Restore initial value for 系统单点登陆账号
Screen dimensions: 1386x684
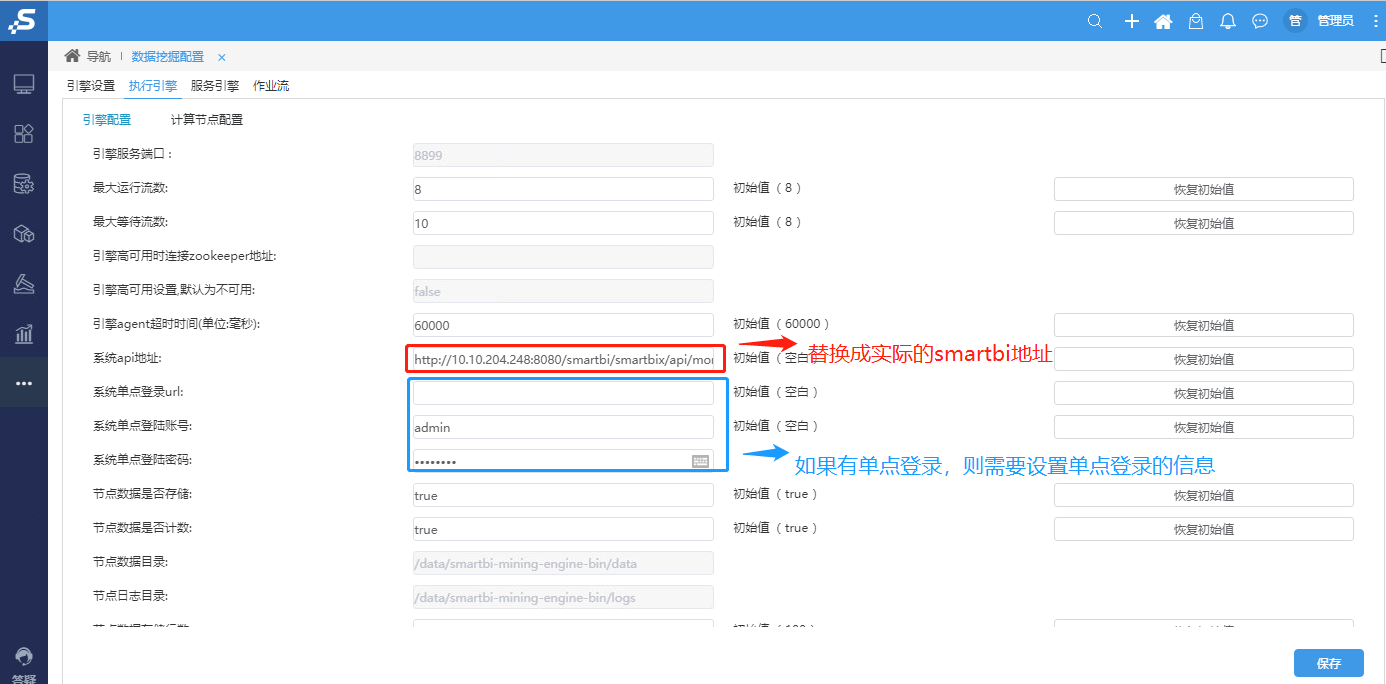coord(1204,427)
